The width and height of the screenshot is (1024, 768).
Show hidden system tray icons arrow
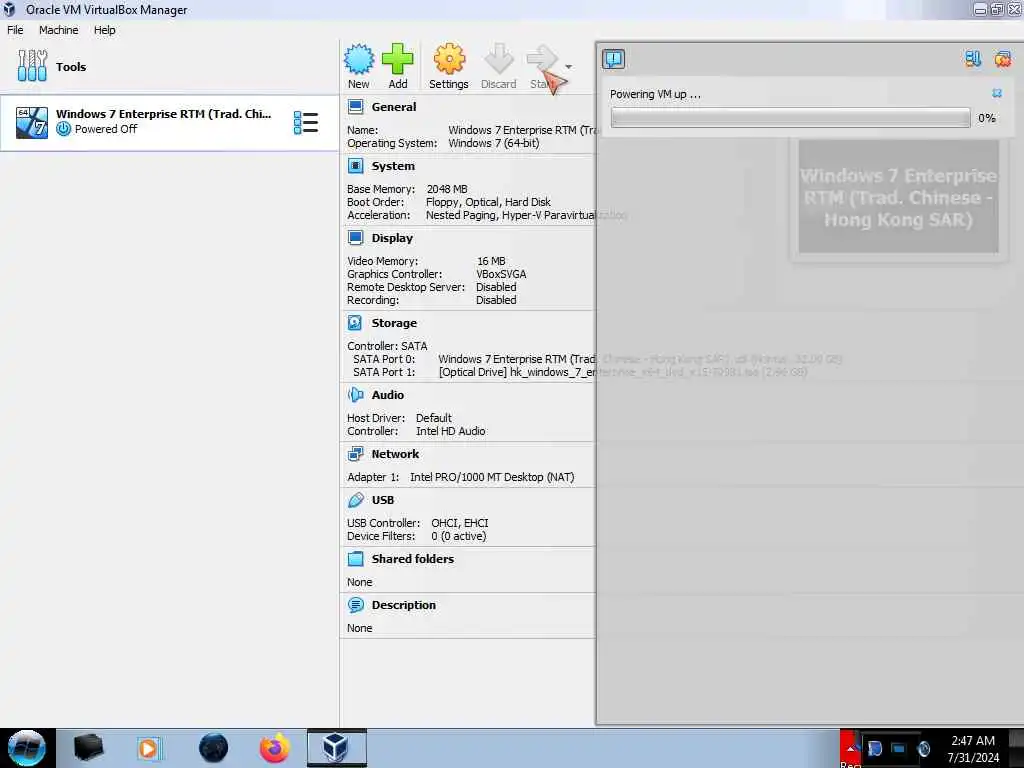(850, 748)
